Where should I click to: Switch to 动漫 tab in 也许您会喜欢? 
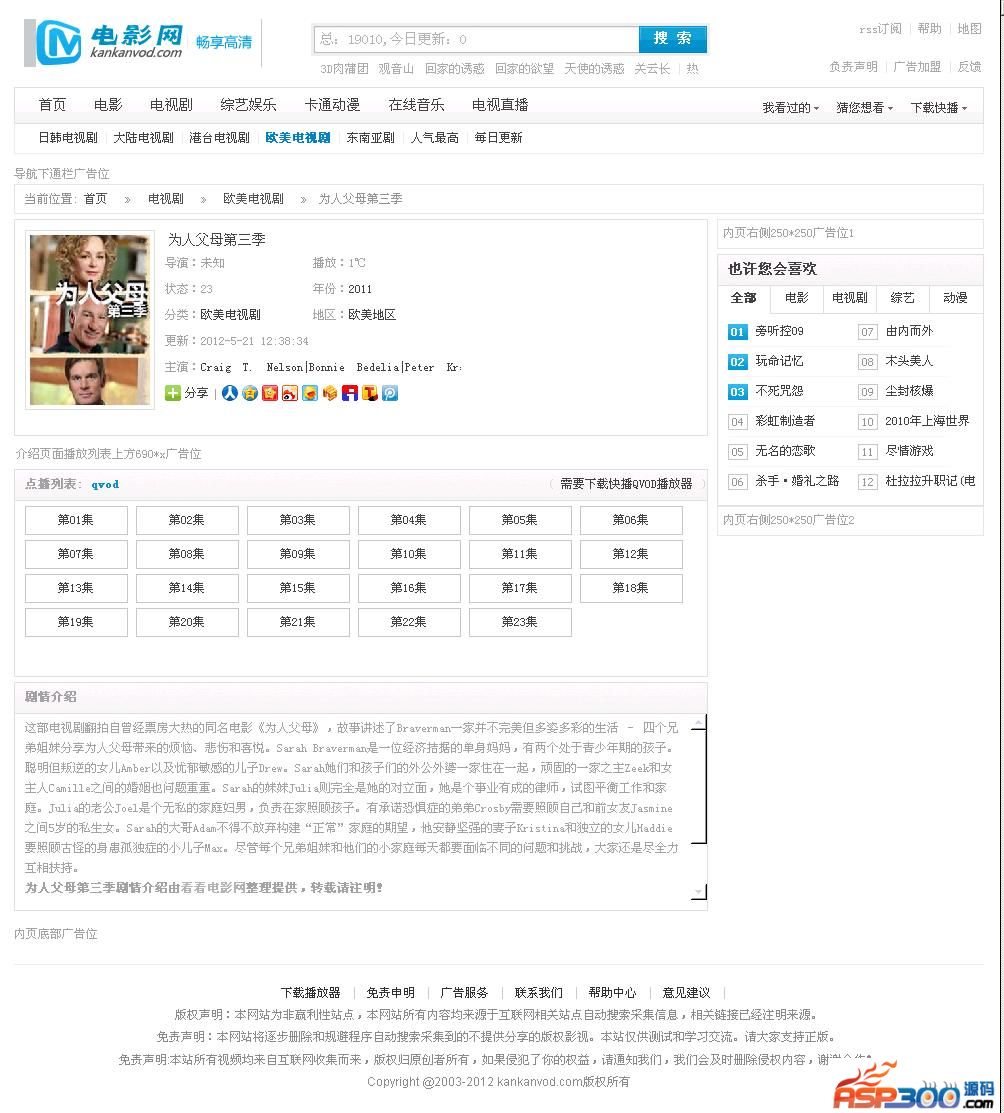pos(956,298)
